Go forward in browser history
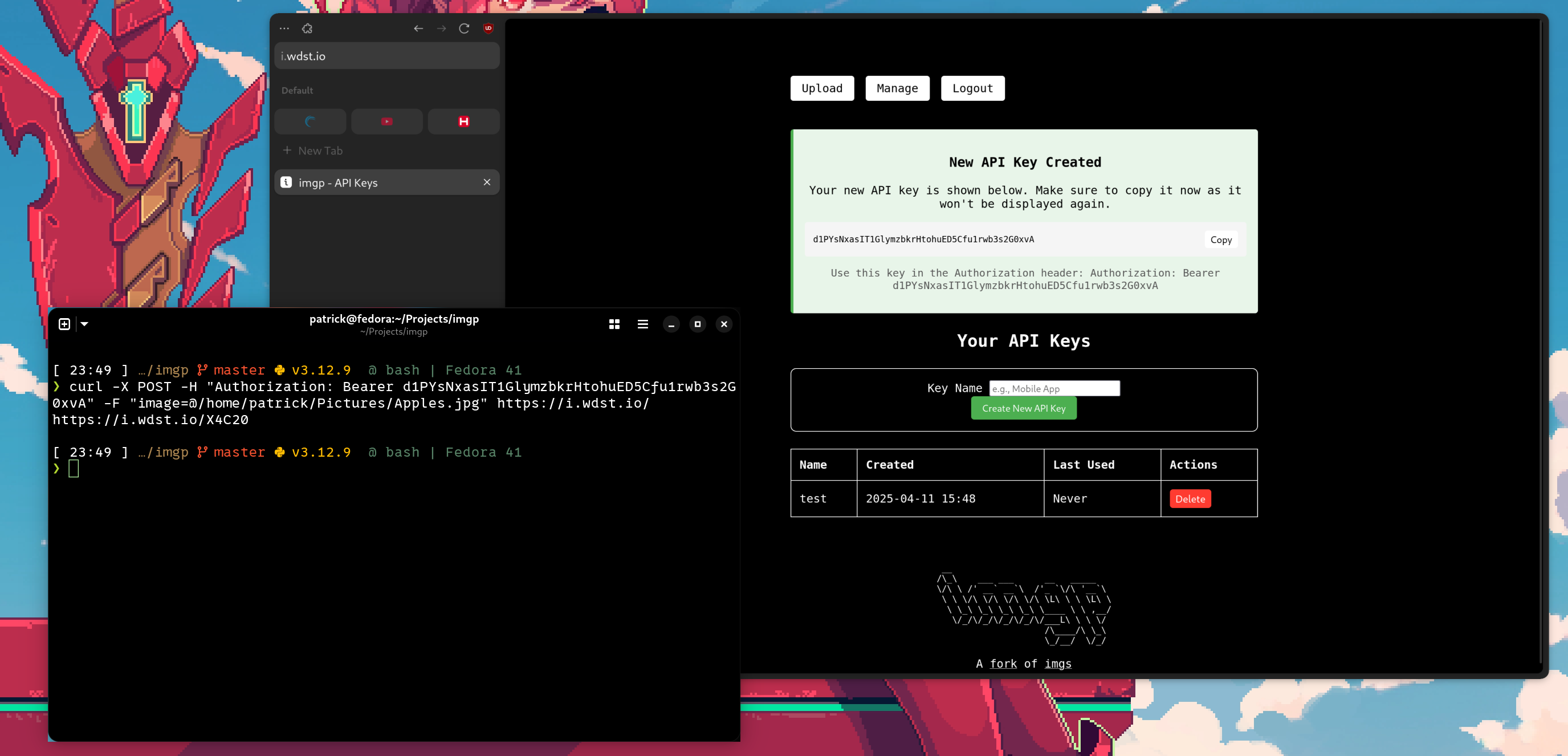1568x756 pixels. 441,29
